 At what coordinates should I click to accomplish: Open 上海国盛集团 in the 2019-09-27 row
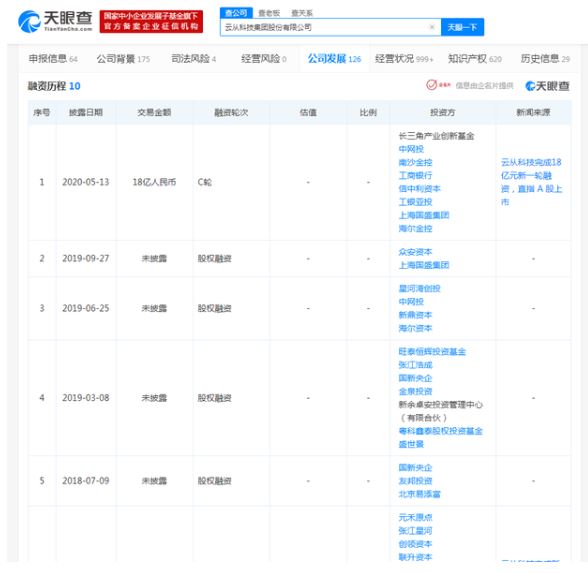[424, 265]
